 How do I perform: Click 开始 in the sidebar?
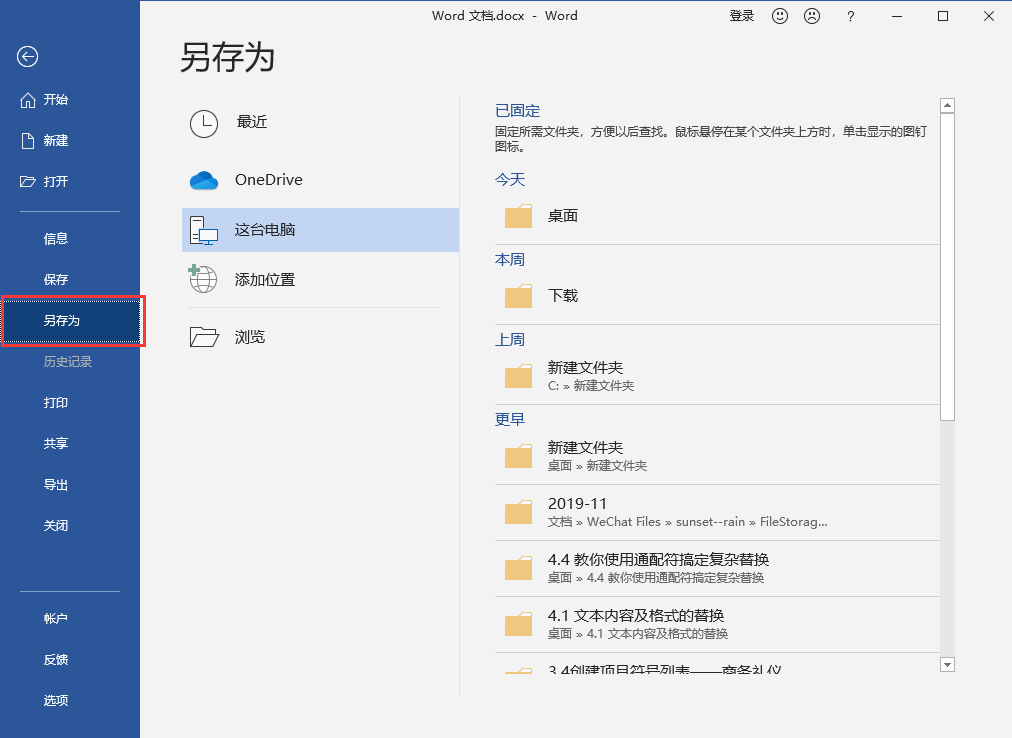[56, 99]
